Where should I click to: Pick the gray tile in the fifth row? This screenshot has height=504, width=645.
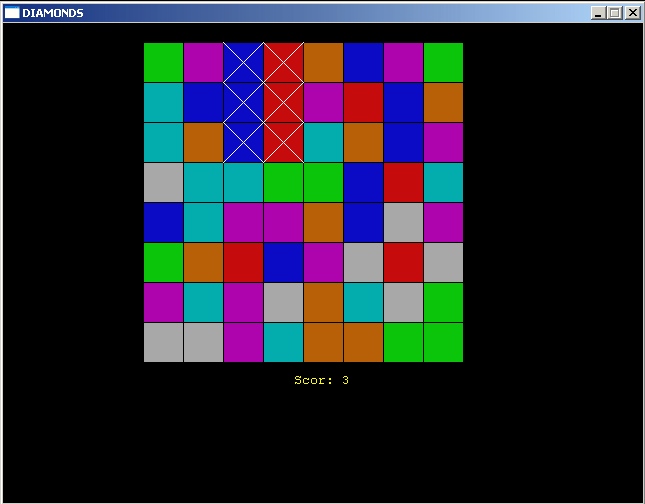pyautogui.click(x=403, y=222)
